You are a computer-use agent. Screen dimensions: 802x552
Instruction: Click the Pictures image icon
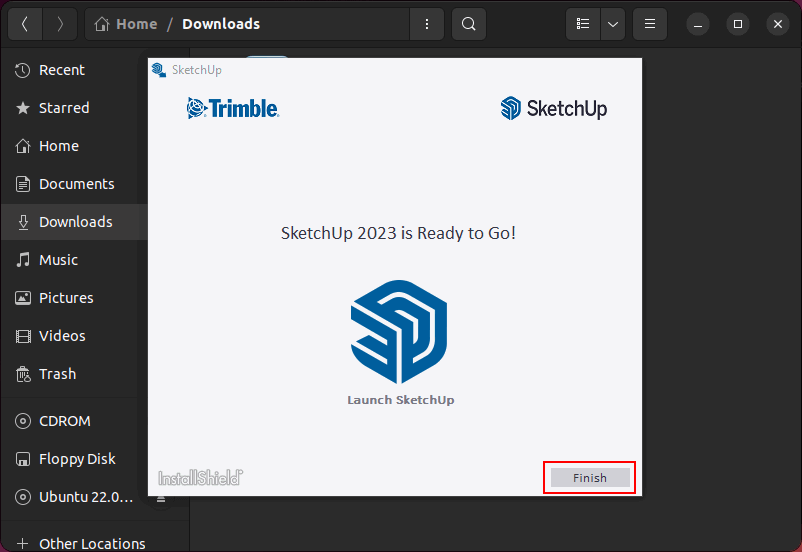(x=23, y=298)
